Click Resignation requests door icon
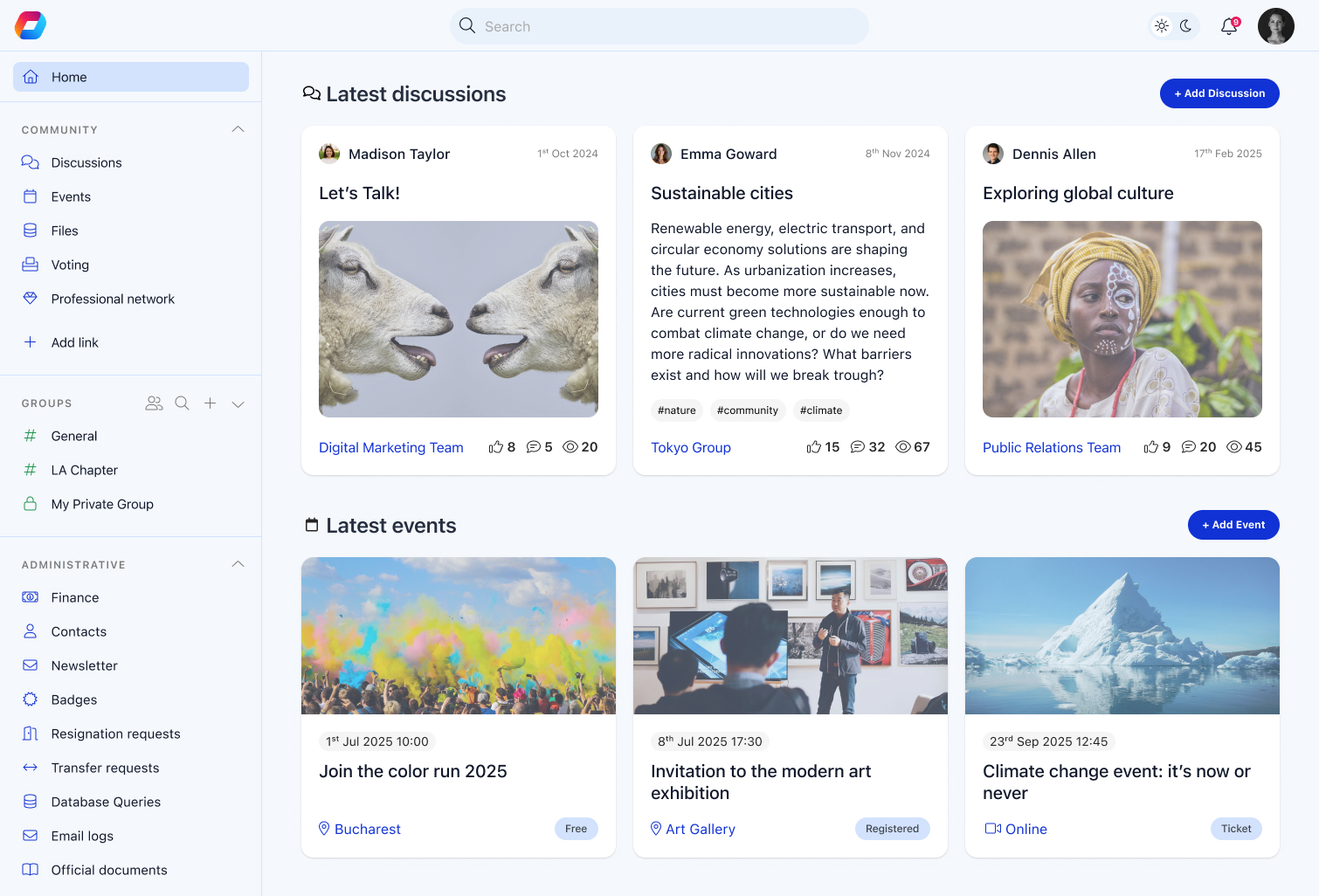 click(31, 734)
